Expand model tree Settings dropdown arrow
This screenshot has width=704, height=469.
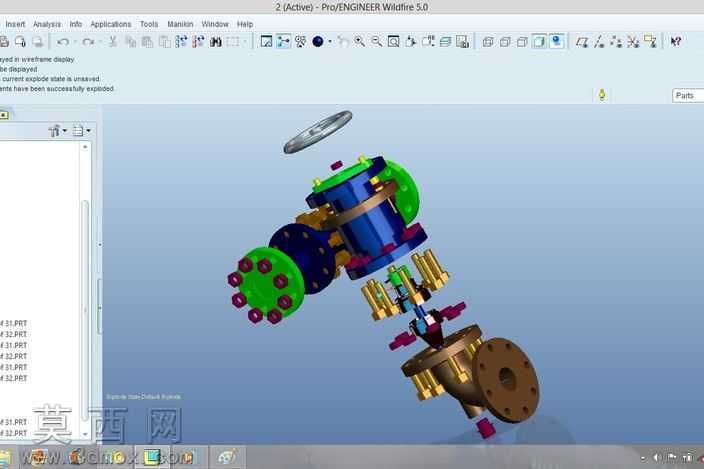coord(65,131)
